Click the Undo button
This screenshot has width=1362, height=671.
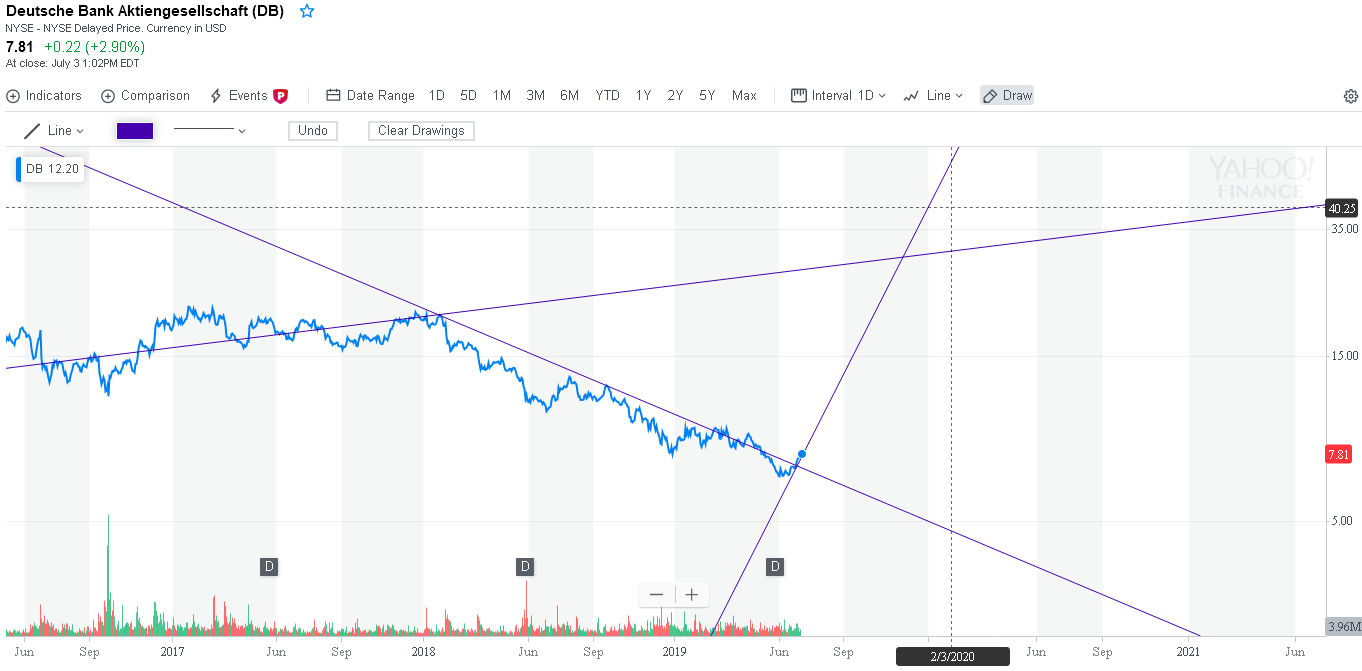pyautogui.click(x=312, y=130)
